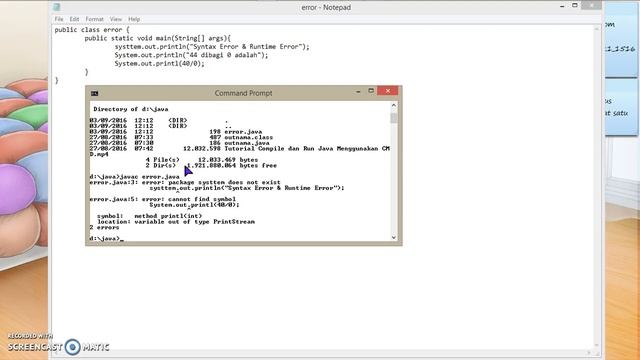Open the Notepad File menu
This screenshot has height=360, width=640.
point(59,19)
